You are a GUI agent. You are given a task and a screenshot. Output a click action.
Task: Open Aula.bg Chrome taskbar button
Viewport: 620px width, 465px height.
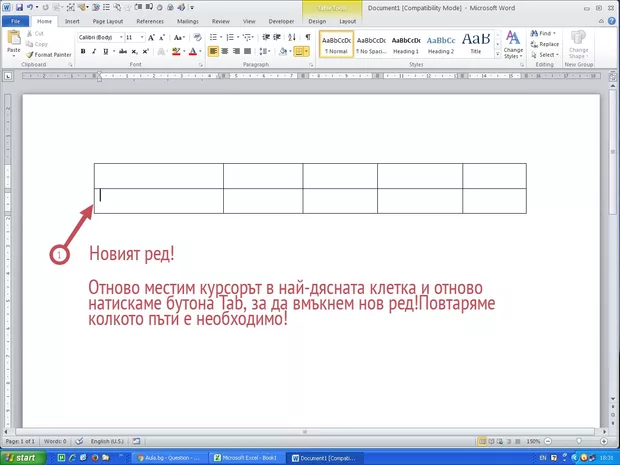point(168,458)
